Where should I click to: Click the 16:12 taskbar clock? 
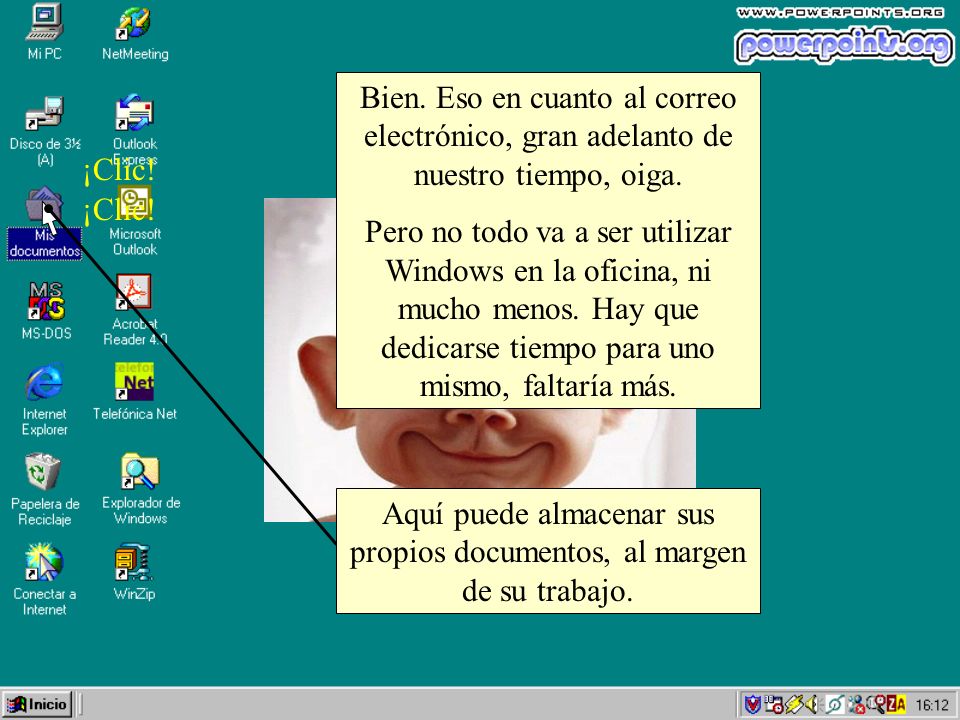[x=932, y=705]
